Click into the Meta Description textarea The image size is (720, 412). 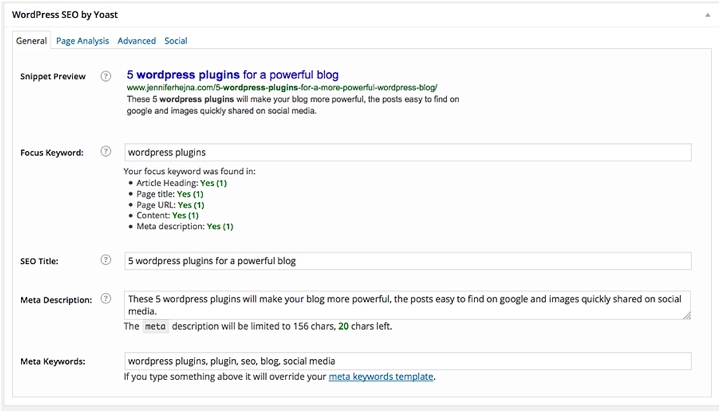(x=408, y=305)
